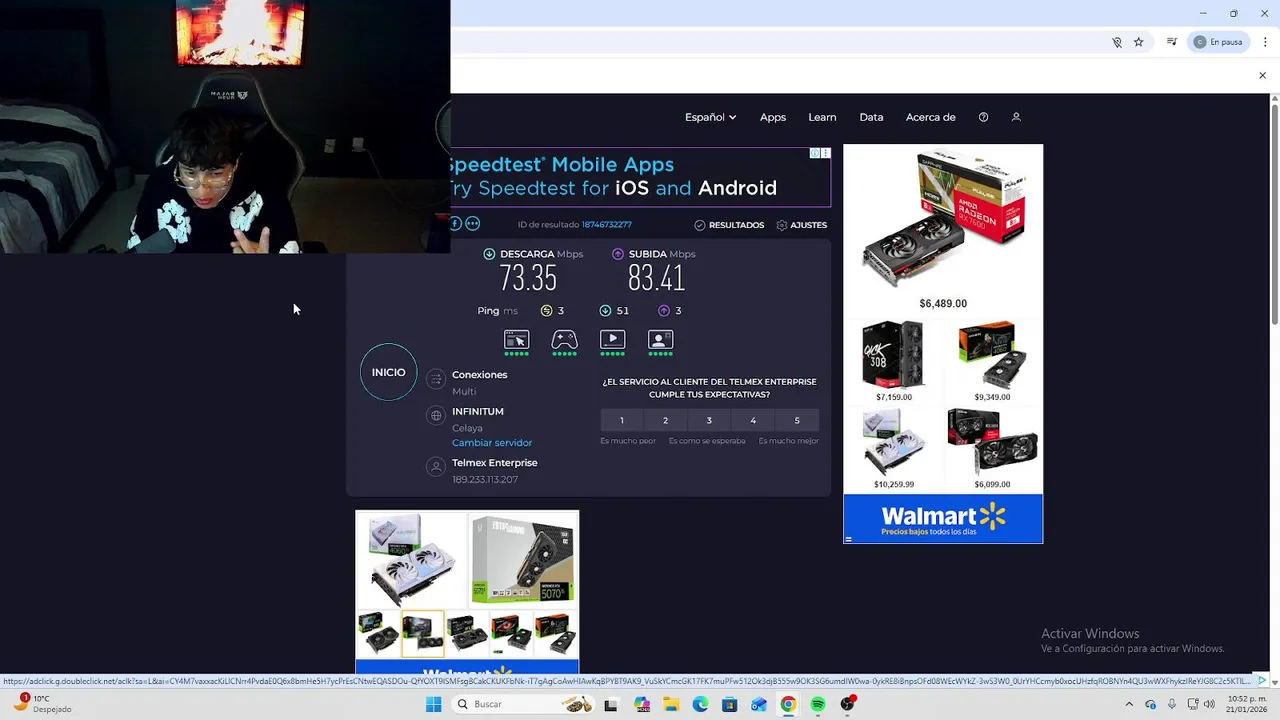The height and width of the screenshot is (720, 1280).
Task: Open Spotify from the taskbar
Action: 818,704
